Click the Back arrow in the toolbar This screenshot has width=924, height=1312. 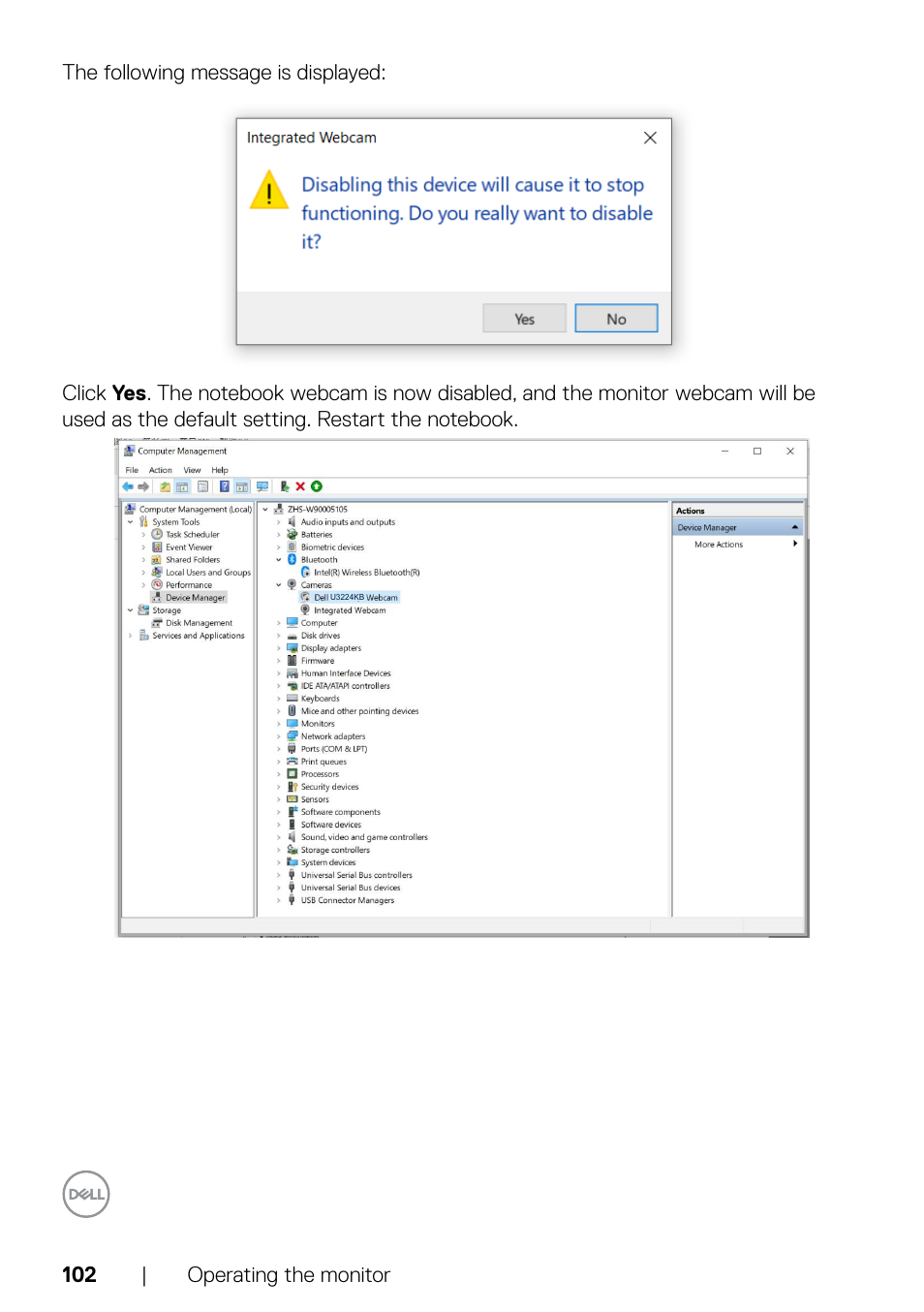click(x=128, y=486)
